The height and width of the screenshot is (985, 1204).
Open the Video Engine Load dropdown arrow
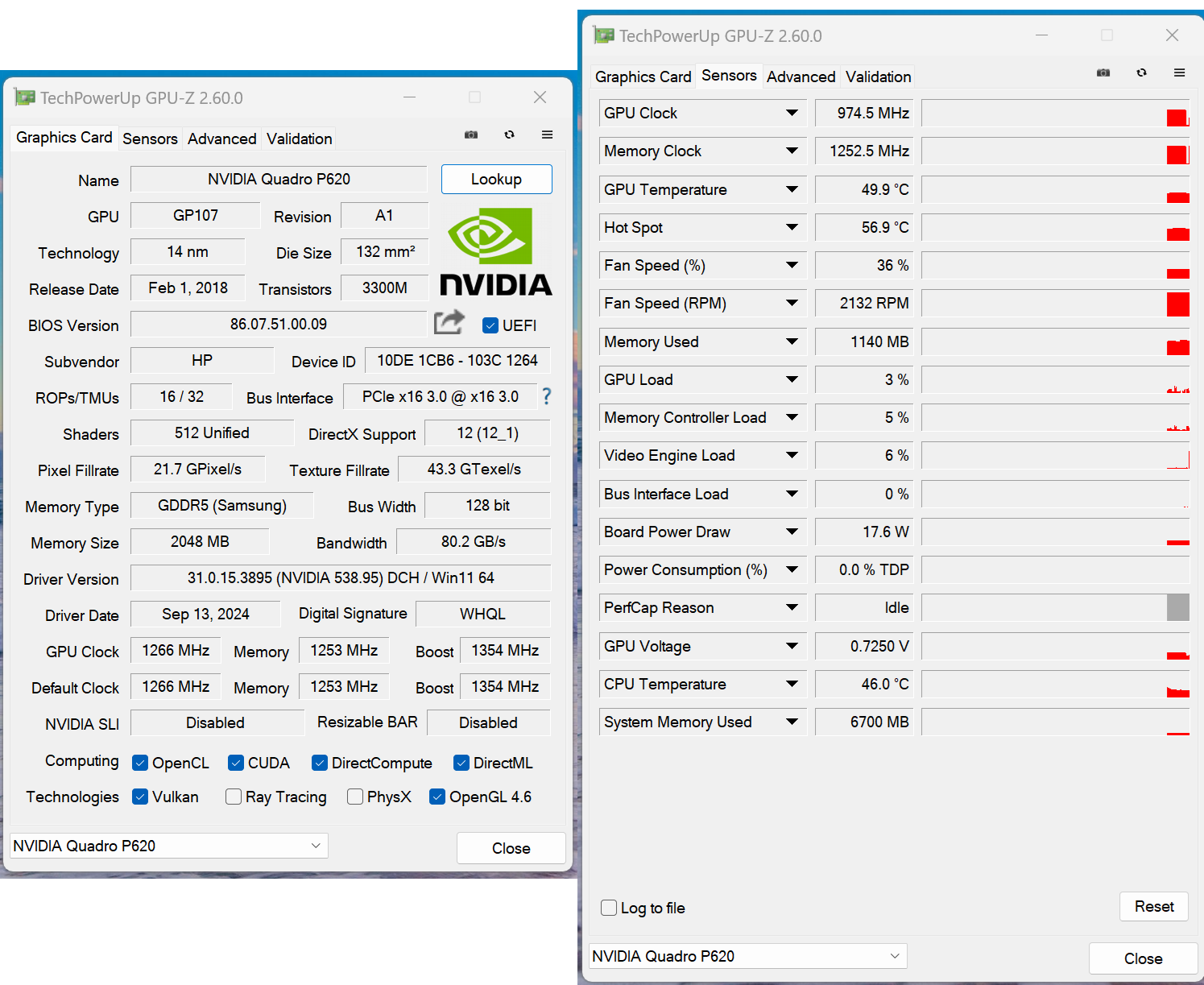(792, 455)
